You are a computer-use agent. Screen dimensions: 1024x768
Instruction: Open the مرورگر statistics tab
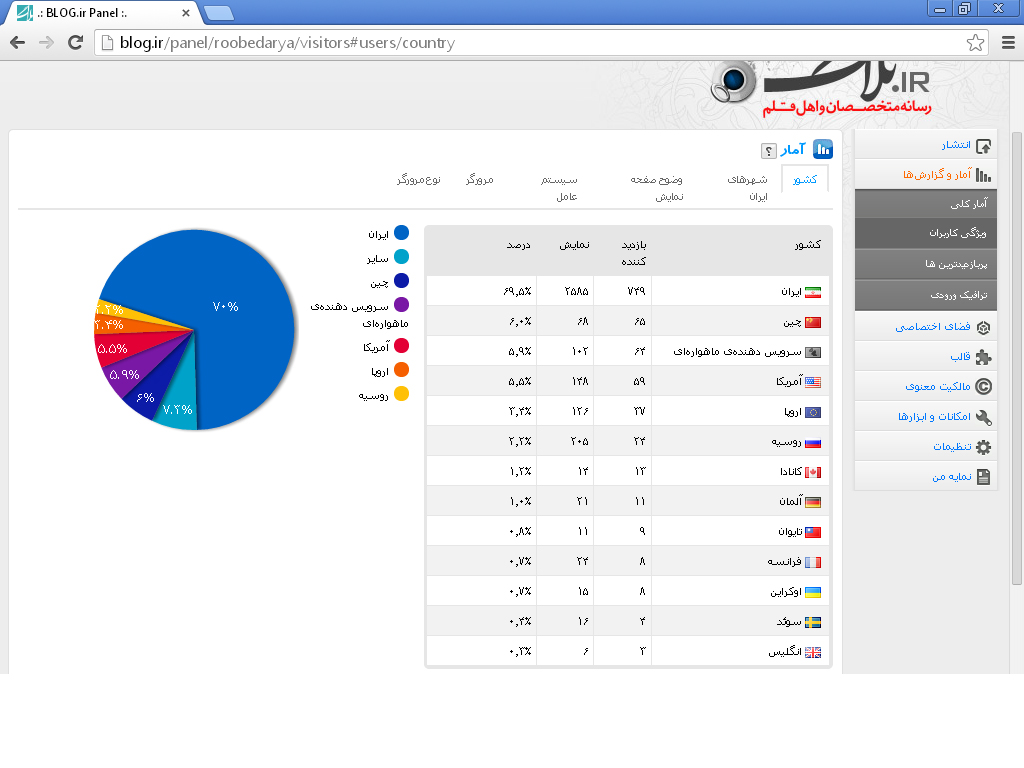coord(480,180)
